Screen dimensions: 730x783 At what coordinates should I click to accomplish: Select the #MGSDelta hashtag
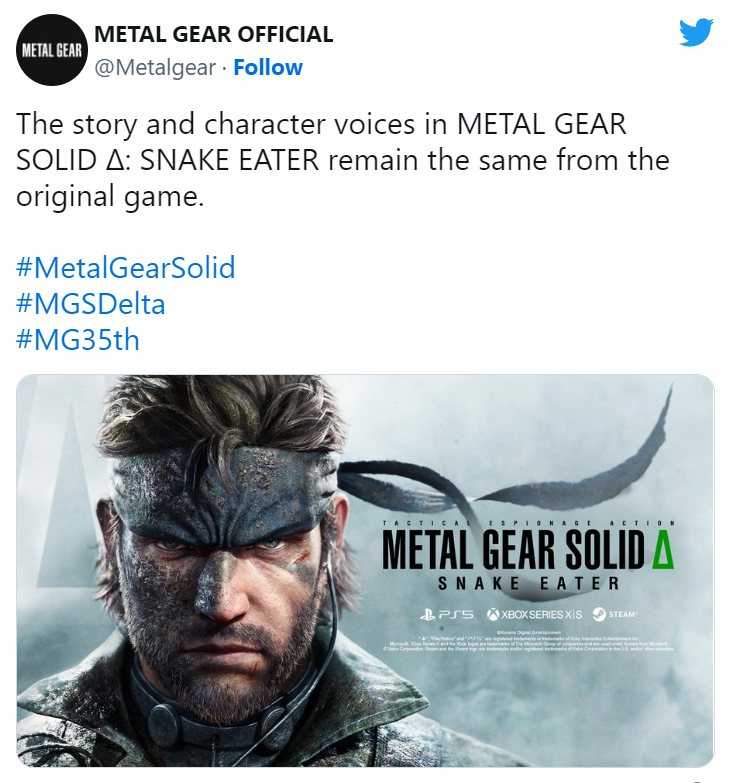coord(91,304)
